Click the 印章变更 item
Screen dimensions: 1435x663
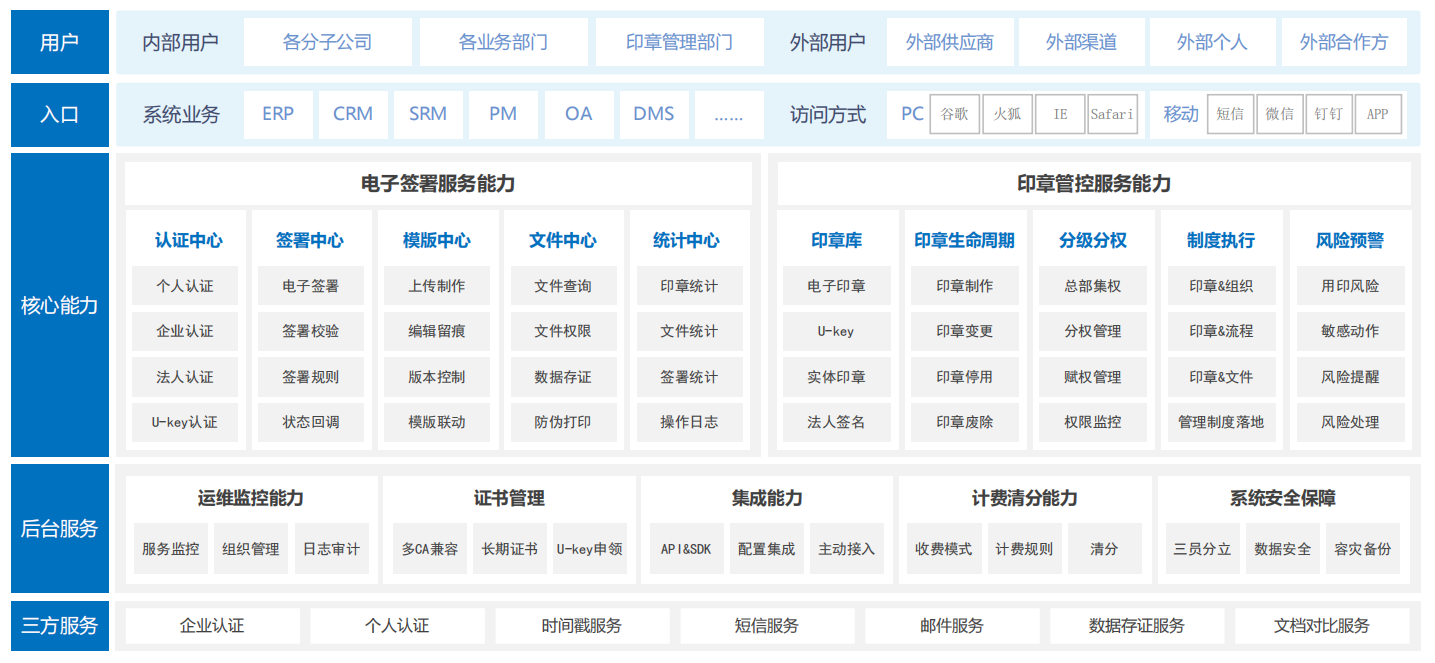point(965,331)
